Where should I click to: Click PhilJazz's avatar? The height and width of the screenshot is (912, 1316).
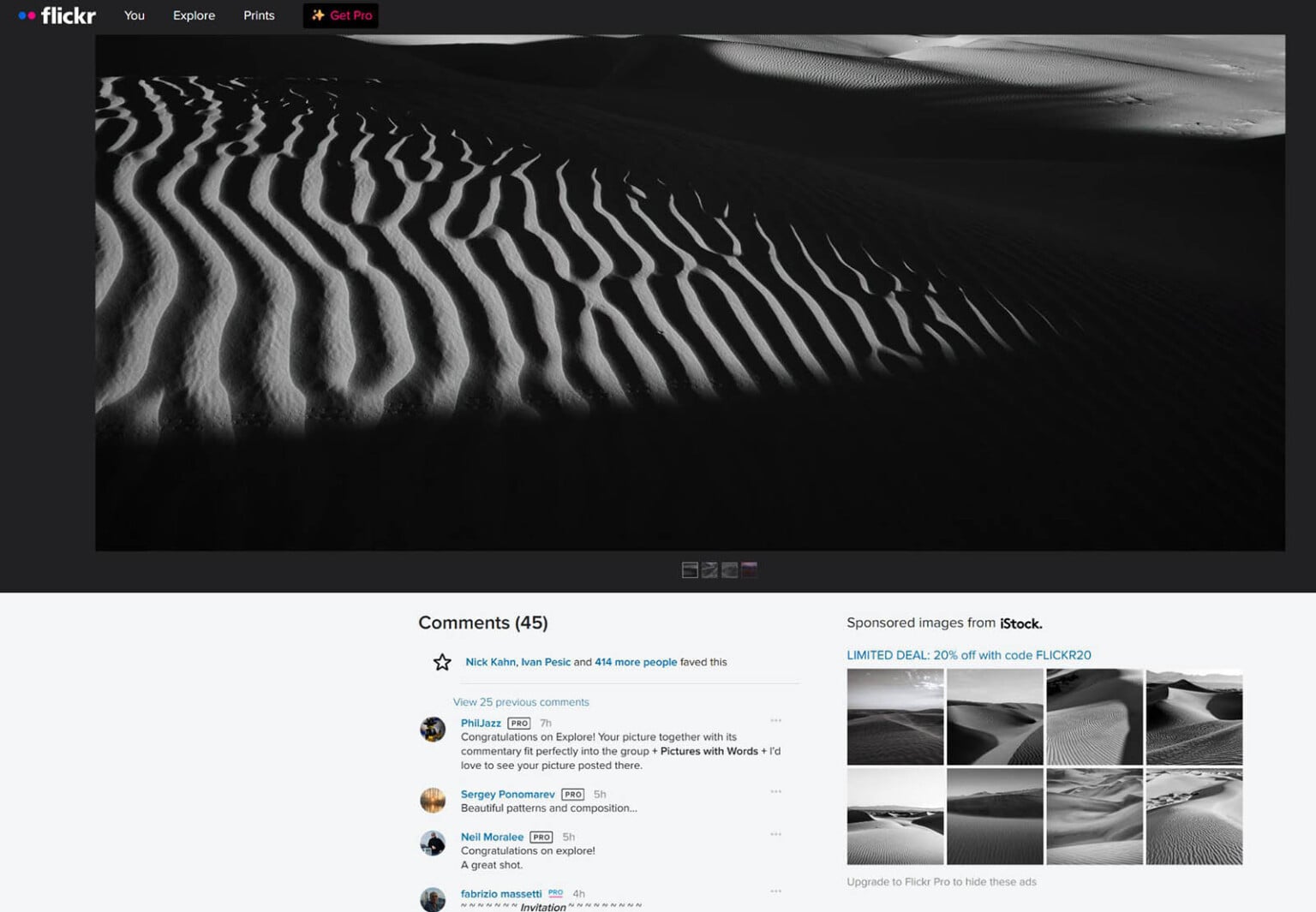pos(433,730)
